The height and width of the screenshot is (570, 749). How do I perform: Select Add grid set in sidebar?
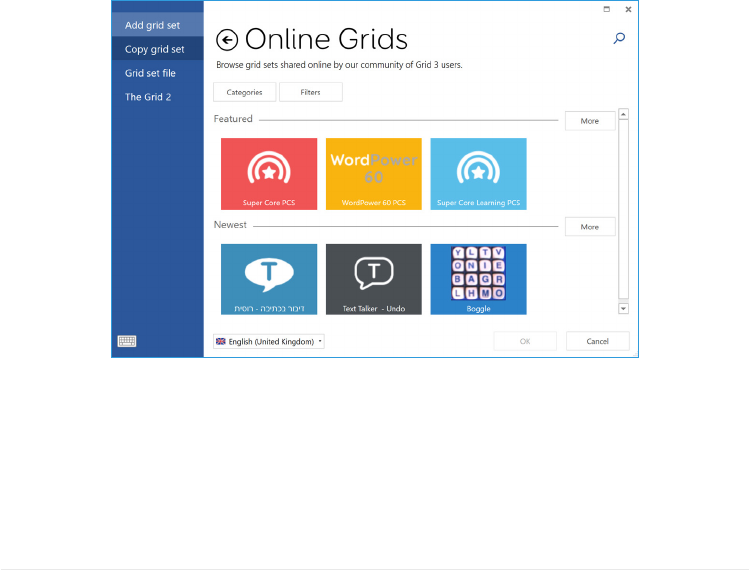[x=158, y=25]
